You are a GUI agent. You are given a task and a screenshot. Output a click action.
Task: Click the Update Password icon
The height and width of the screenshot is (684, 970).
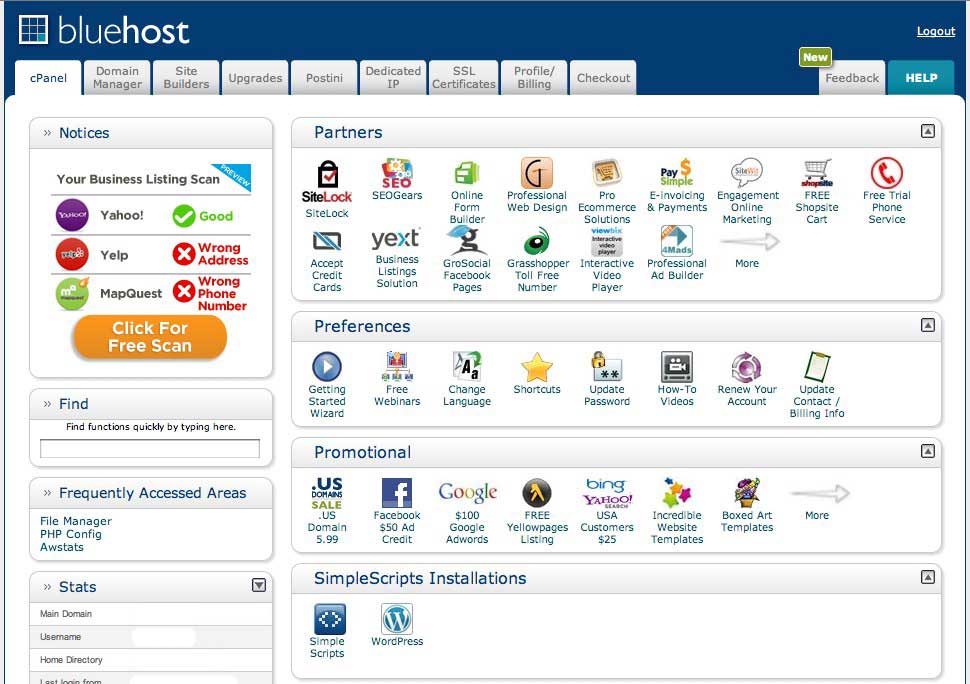(x=607, y=368)
